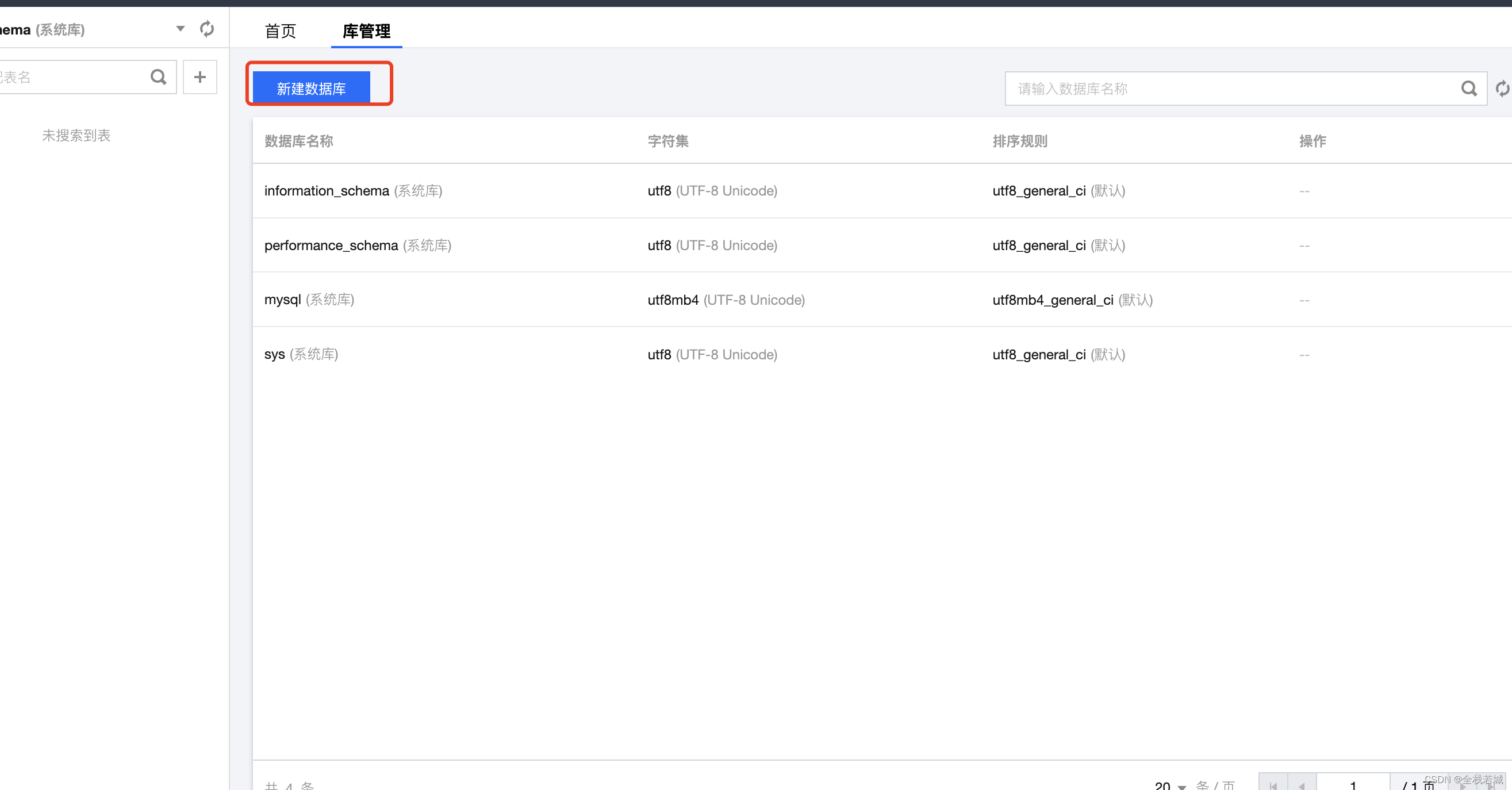Viewport: 1512px width, 790px height.
Task: Click the 操作 column header
Action: [x=1313, y=141]
